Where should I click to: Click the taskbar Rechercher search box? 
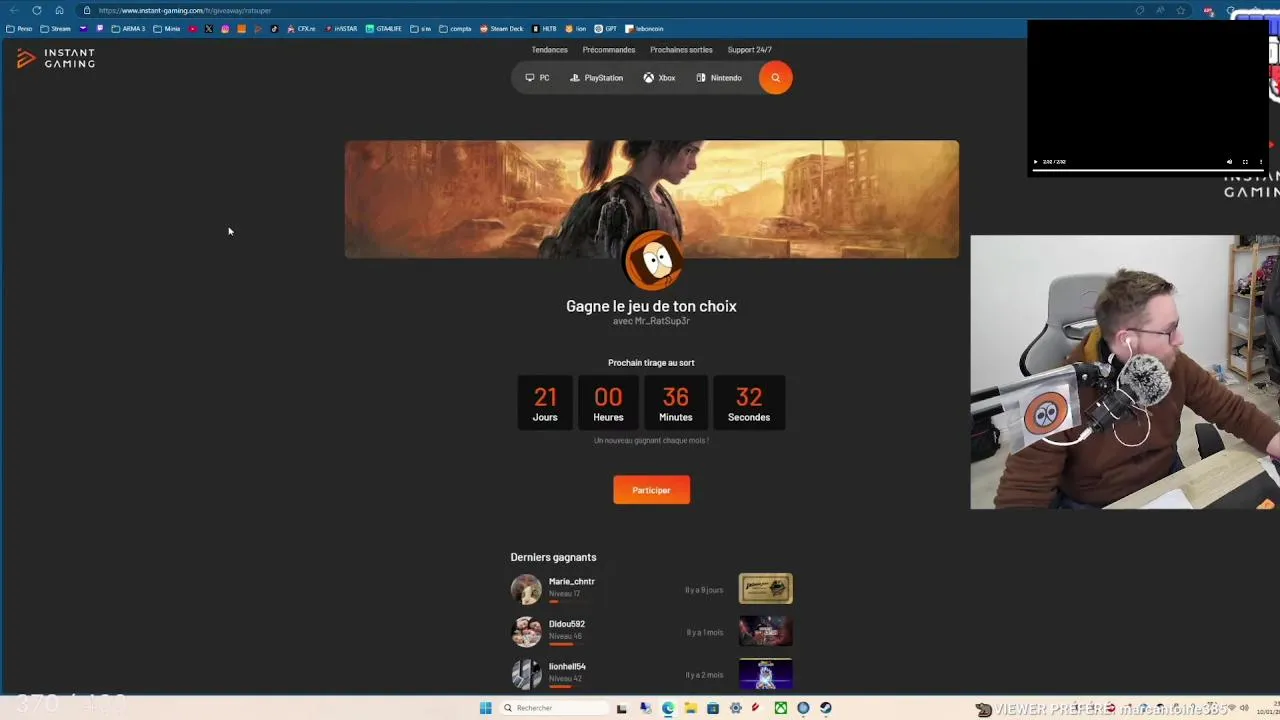point(555,708)
